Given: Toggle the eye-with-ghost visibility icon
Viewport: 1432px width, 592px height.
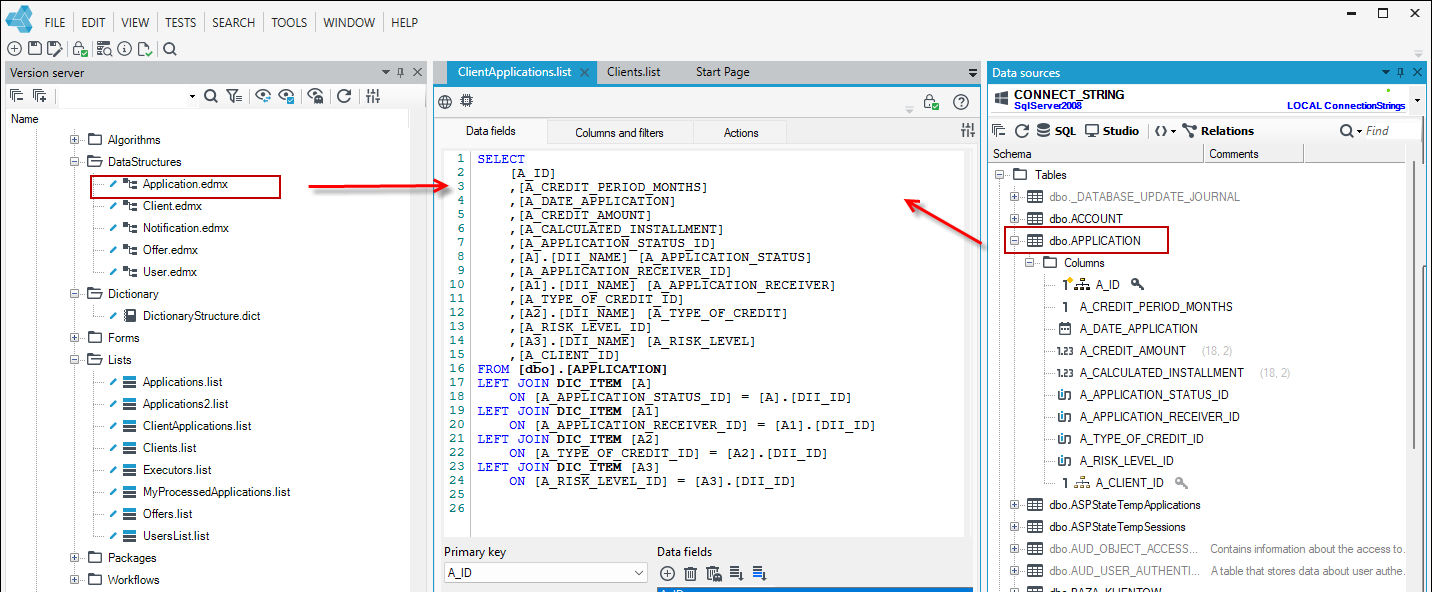Looking at the screenshot, I should point(316,96).
